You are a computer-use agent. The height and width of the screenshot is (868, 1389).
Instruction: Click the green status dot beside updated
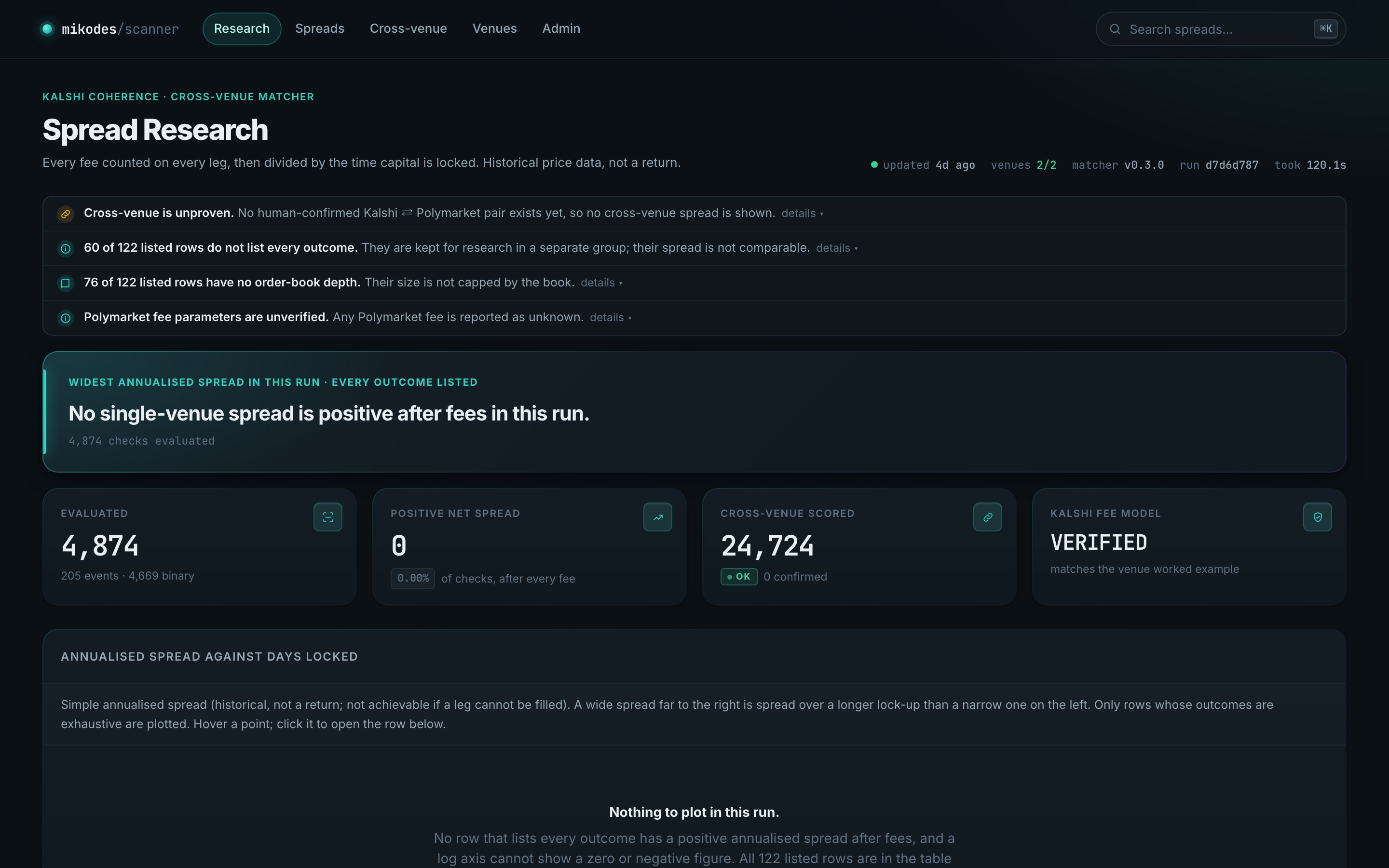point(874,165)
